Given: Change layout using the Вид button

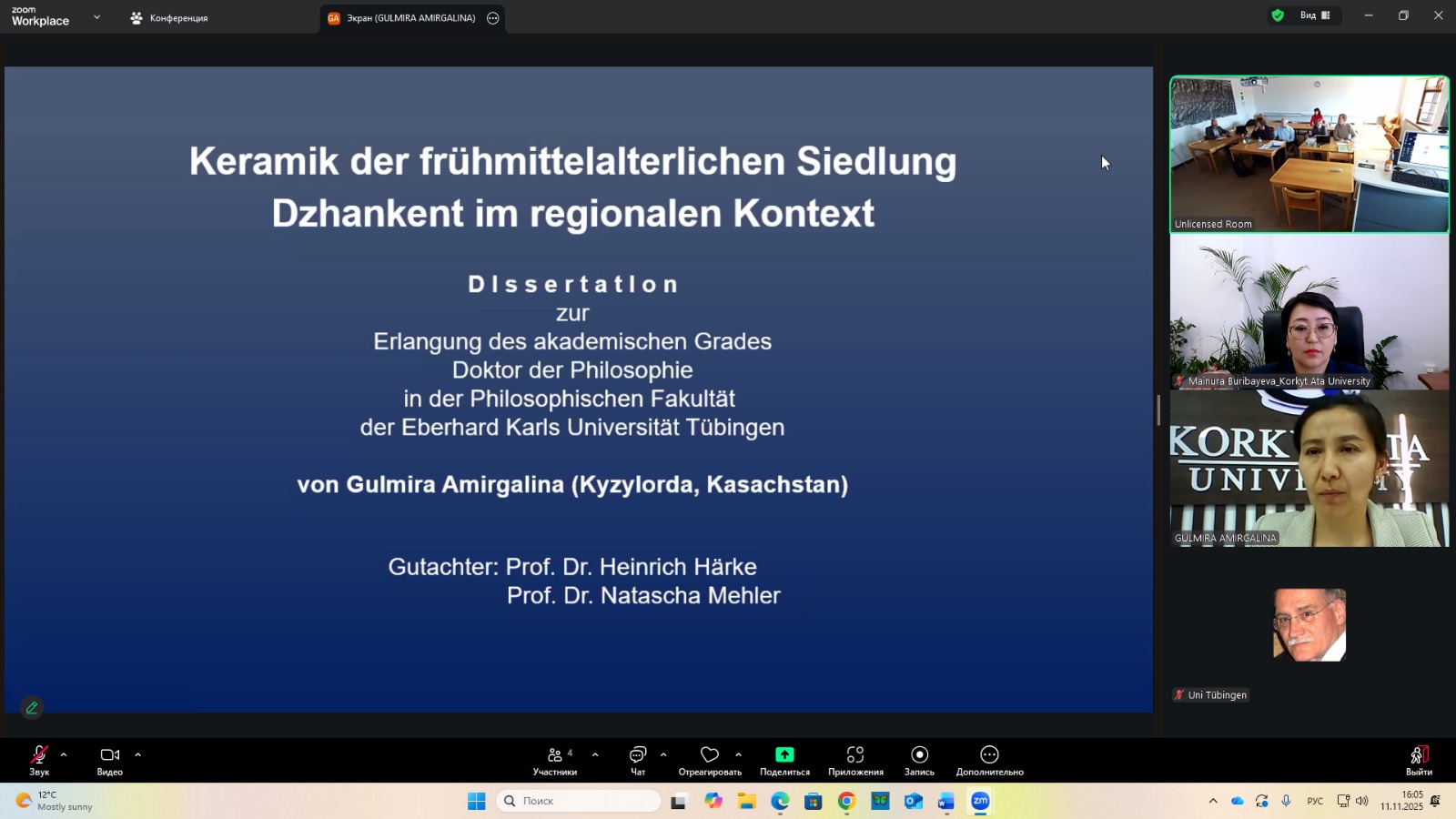Looking at the screenshot, I should click(1314, 15).
